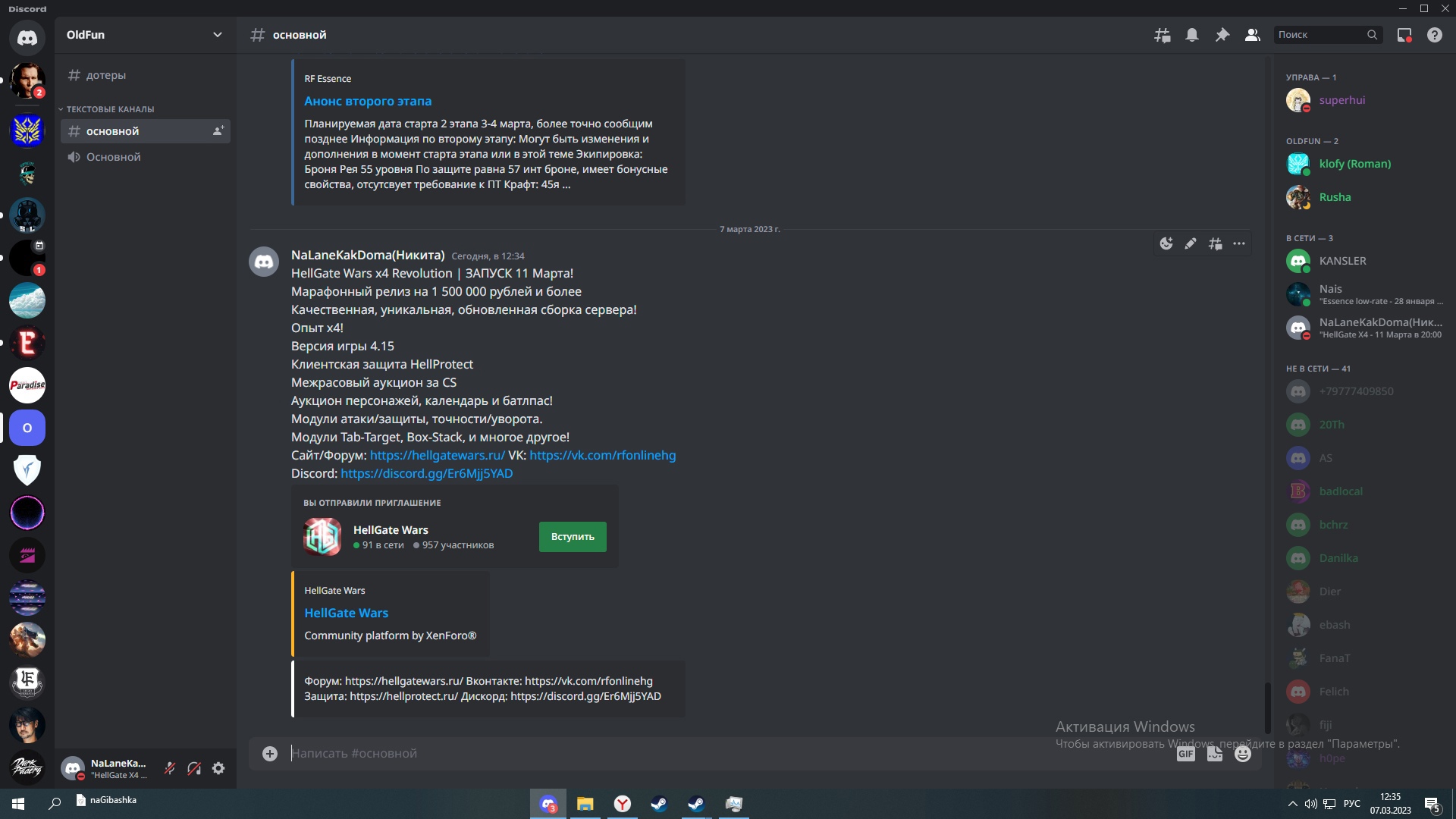
Task: Open Windows notification center
Action: pos(1432,804)
